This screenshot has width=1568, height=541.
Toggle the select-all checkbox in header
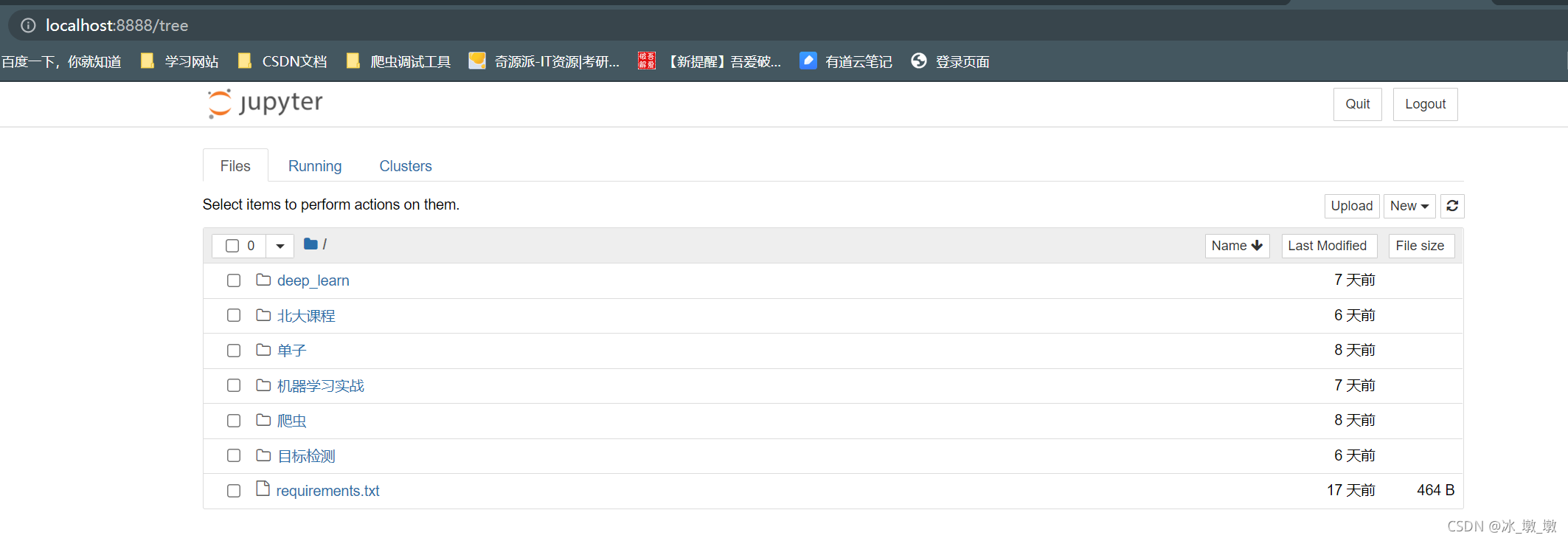tap(232, 246)
